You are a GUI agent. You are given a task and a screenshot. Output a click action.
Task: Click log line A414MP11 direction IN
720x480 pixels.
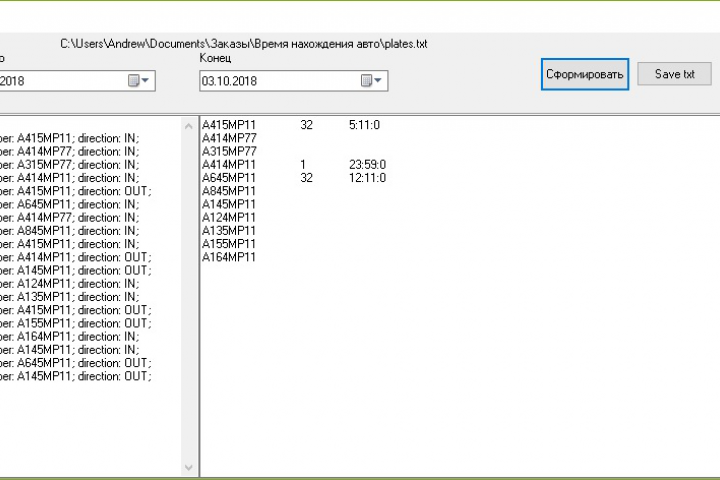(69, 178)
